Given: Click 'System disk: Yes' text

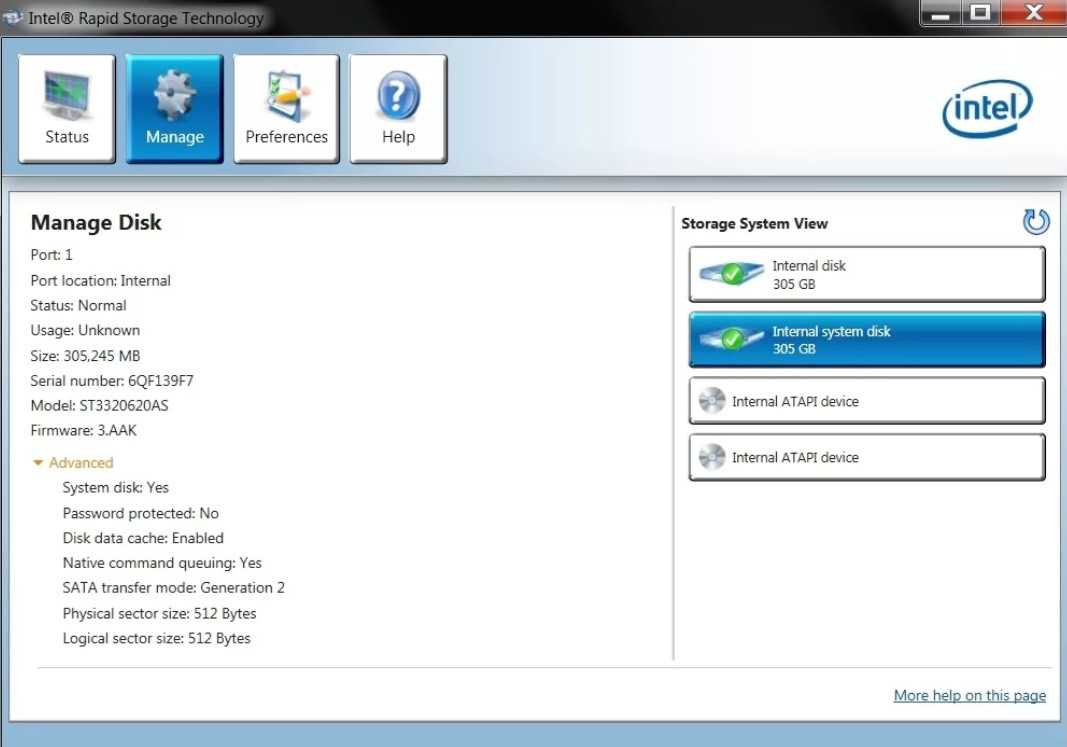Looking at the screenshot, I should (x=116, y=488).
